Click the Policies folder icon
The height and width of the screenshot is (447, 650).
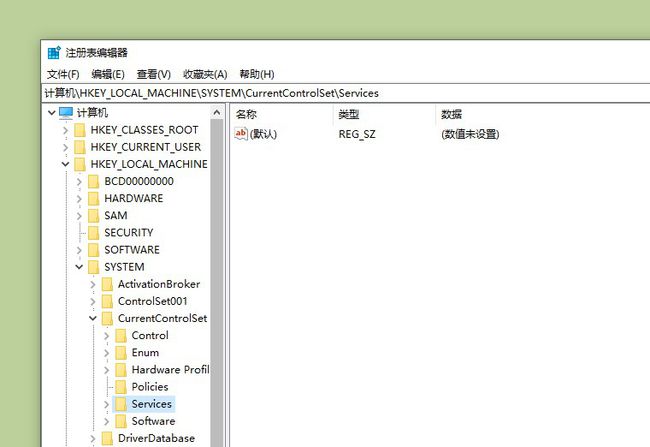click(x=121, y=387)
